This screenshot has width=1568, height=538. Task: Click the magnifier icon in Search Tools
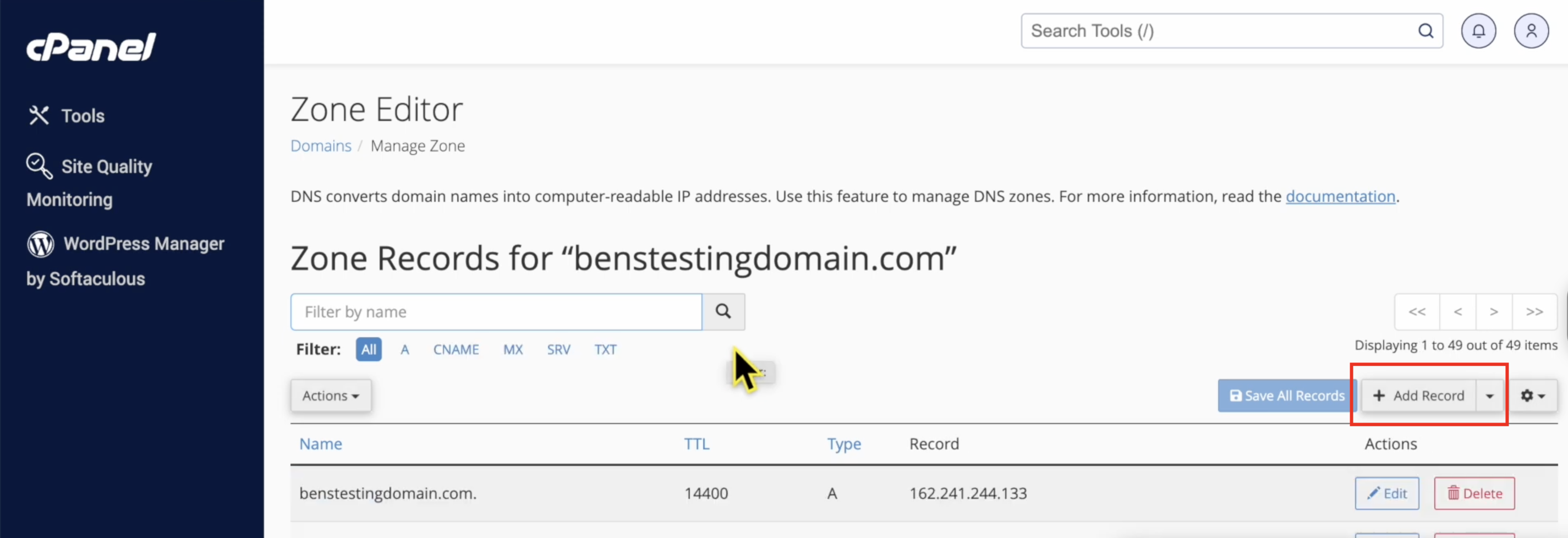(1426, 31)
